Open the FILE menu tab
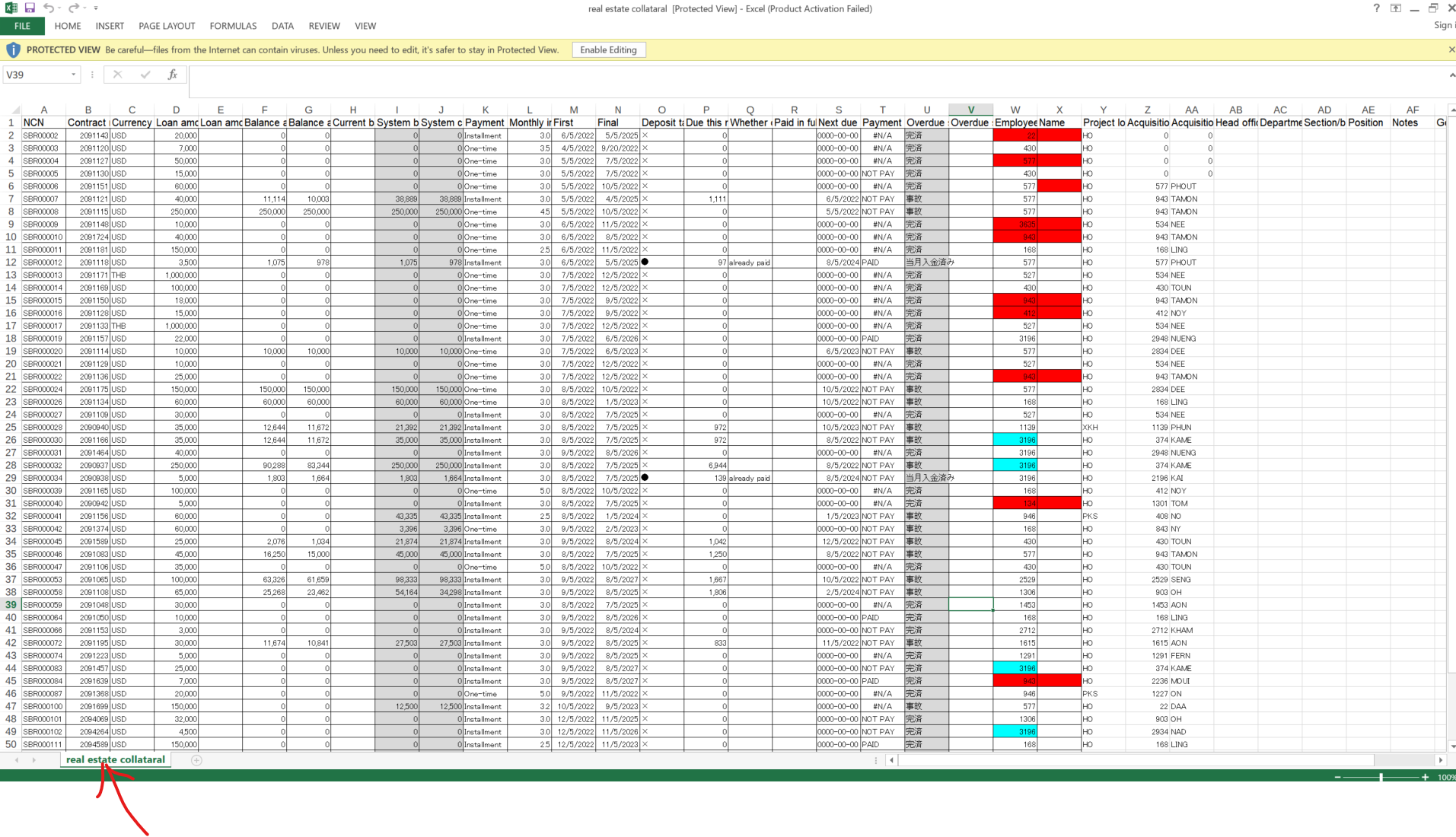The image size is (1456, 837). 22,26
